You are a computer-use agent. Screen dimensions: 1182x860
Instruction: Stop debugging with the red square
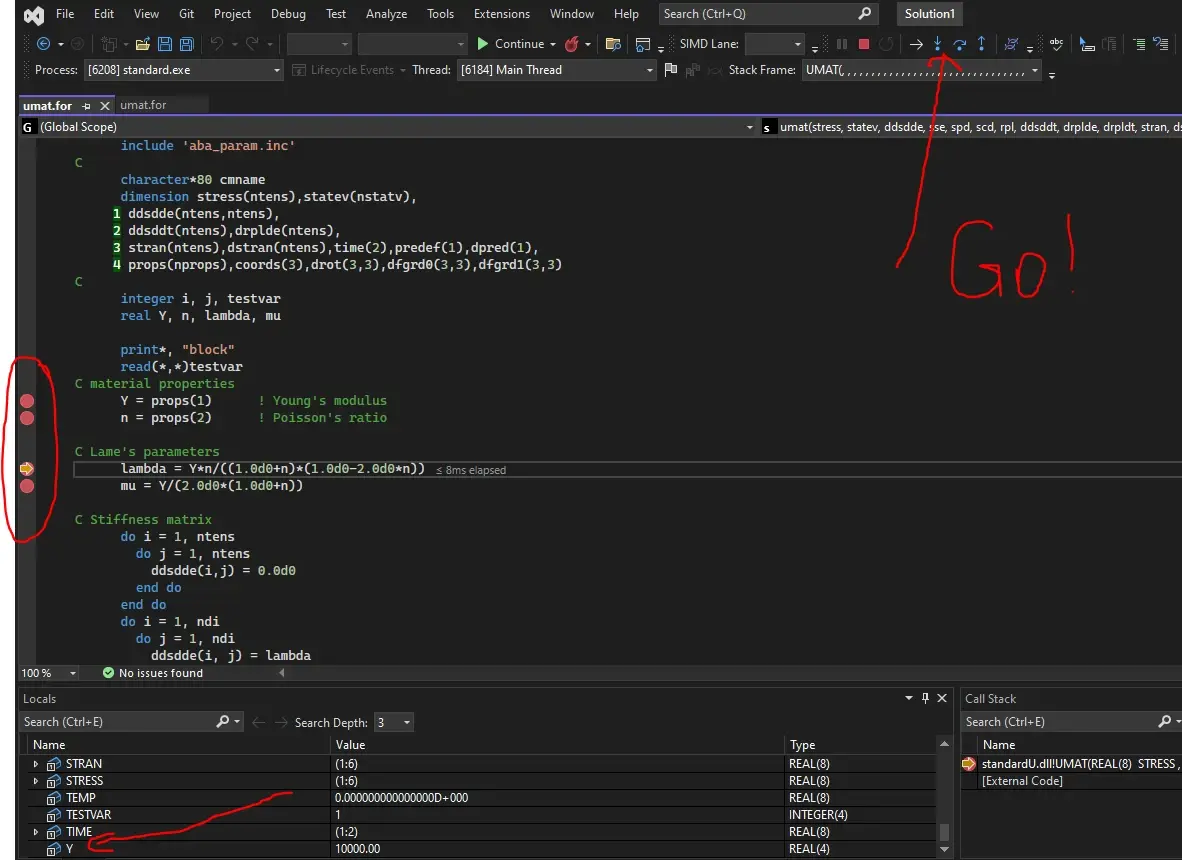point(864,44)
